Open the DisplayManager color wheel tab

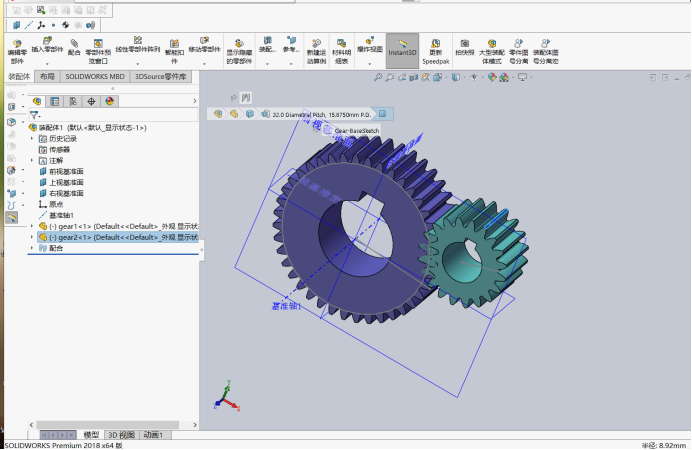[x=109, y=101]
